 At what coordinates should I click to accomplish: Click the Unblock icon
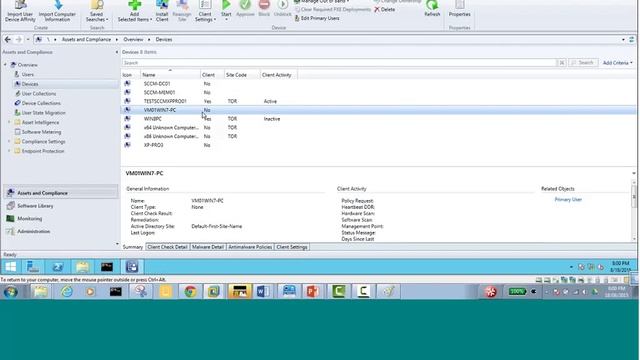click(x=282, y=5)
